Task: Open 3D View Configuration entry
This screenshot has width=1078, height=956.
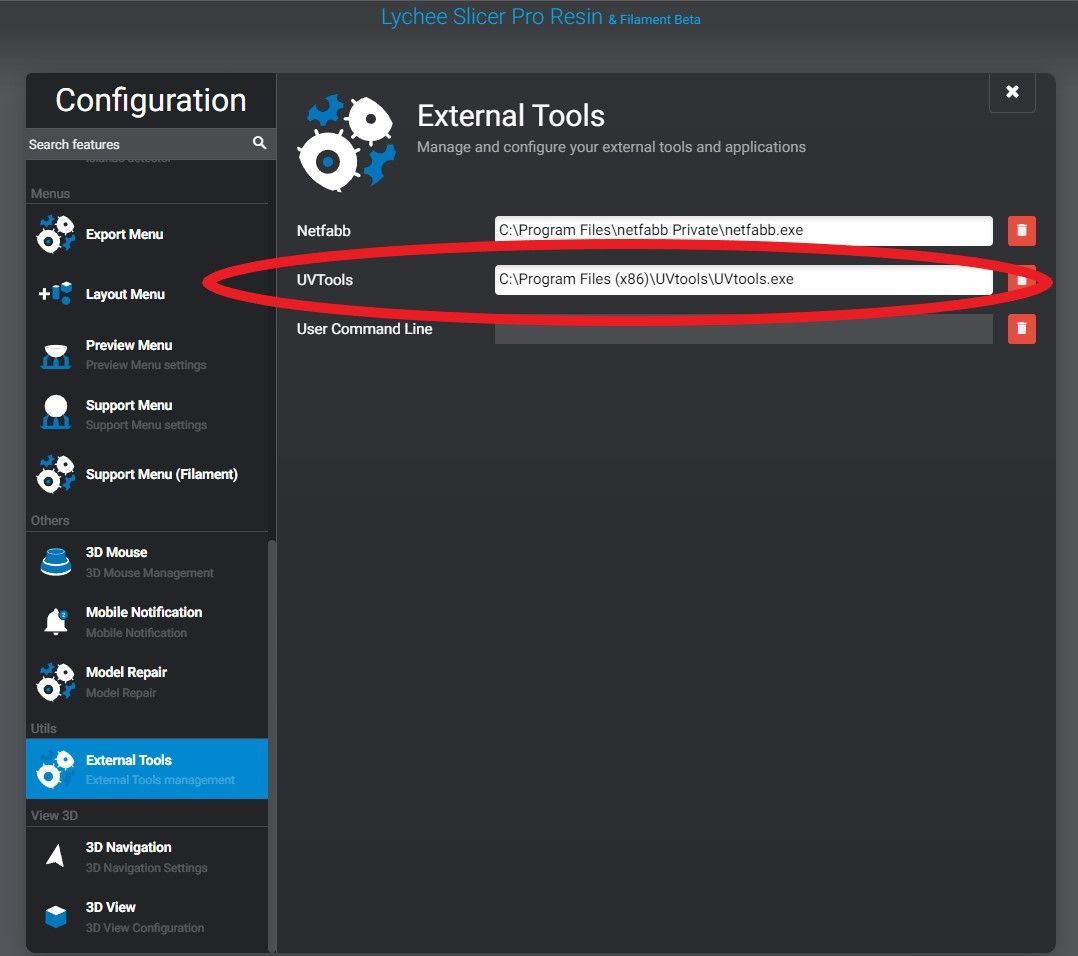Action: [147, 916]
